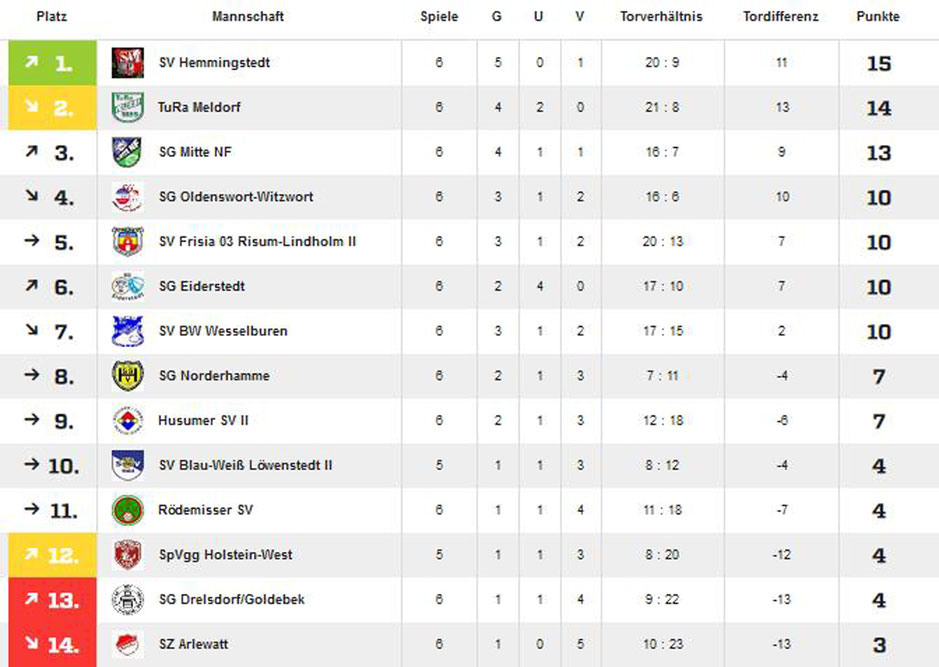Click the SV BW Wesselburen crest
This screenshot has width=939, height=667.
[x=128, y=331]
